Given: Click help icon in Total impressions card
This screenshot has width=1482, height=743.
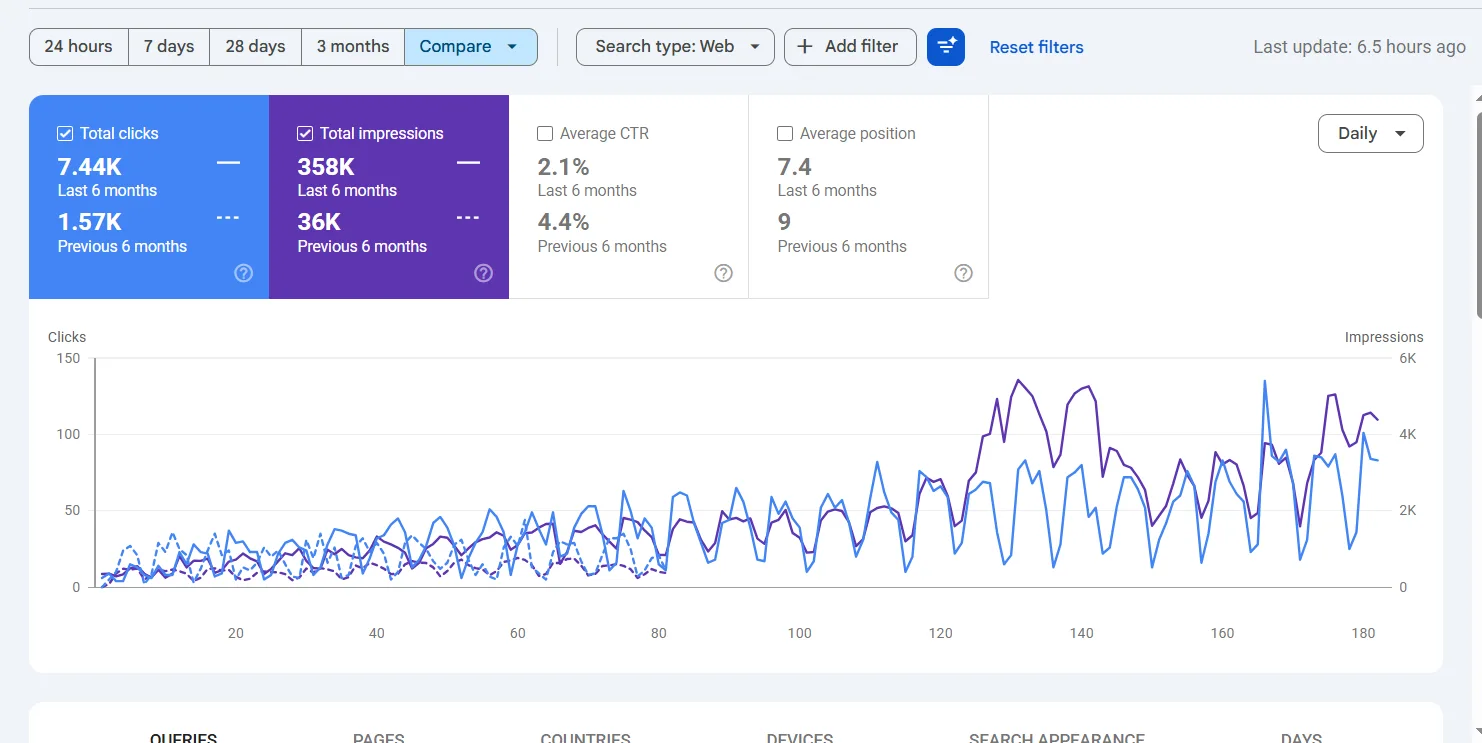Looking at the screenshot, I should coord(483,273).
